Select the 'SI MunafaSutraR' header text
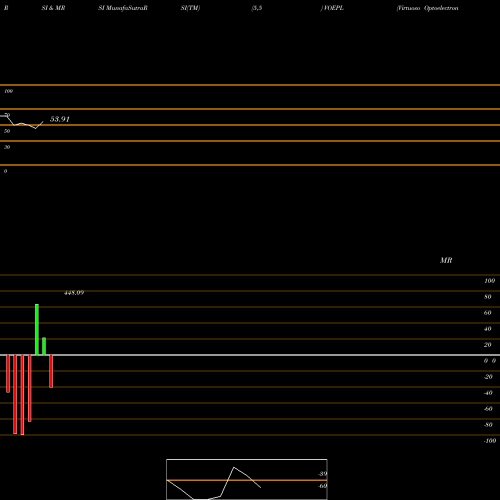 123,8
